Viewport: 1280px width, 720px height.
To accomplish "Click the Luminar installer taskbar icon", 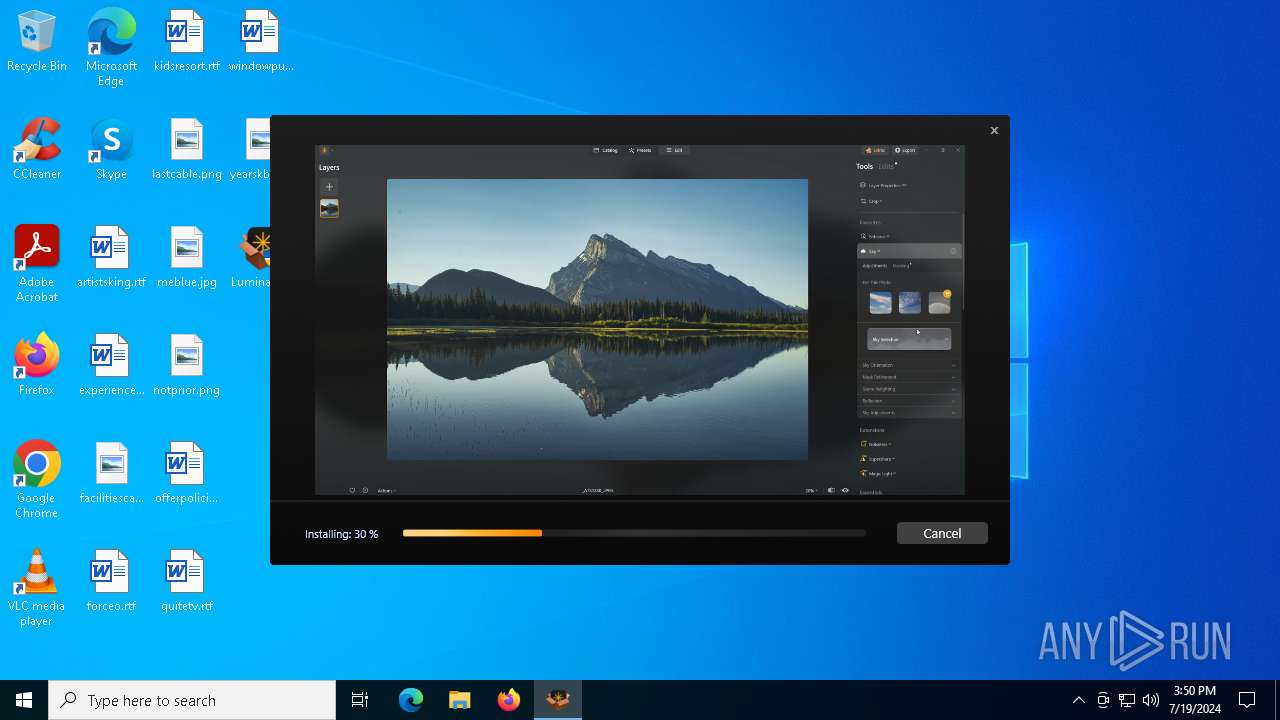I will 558,700.
